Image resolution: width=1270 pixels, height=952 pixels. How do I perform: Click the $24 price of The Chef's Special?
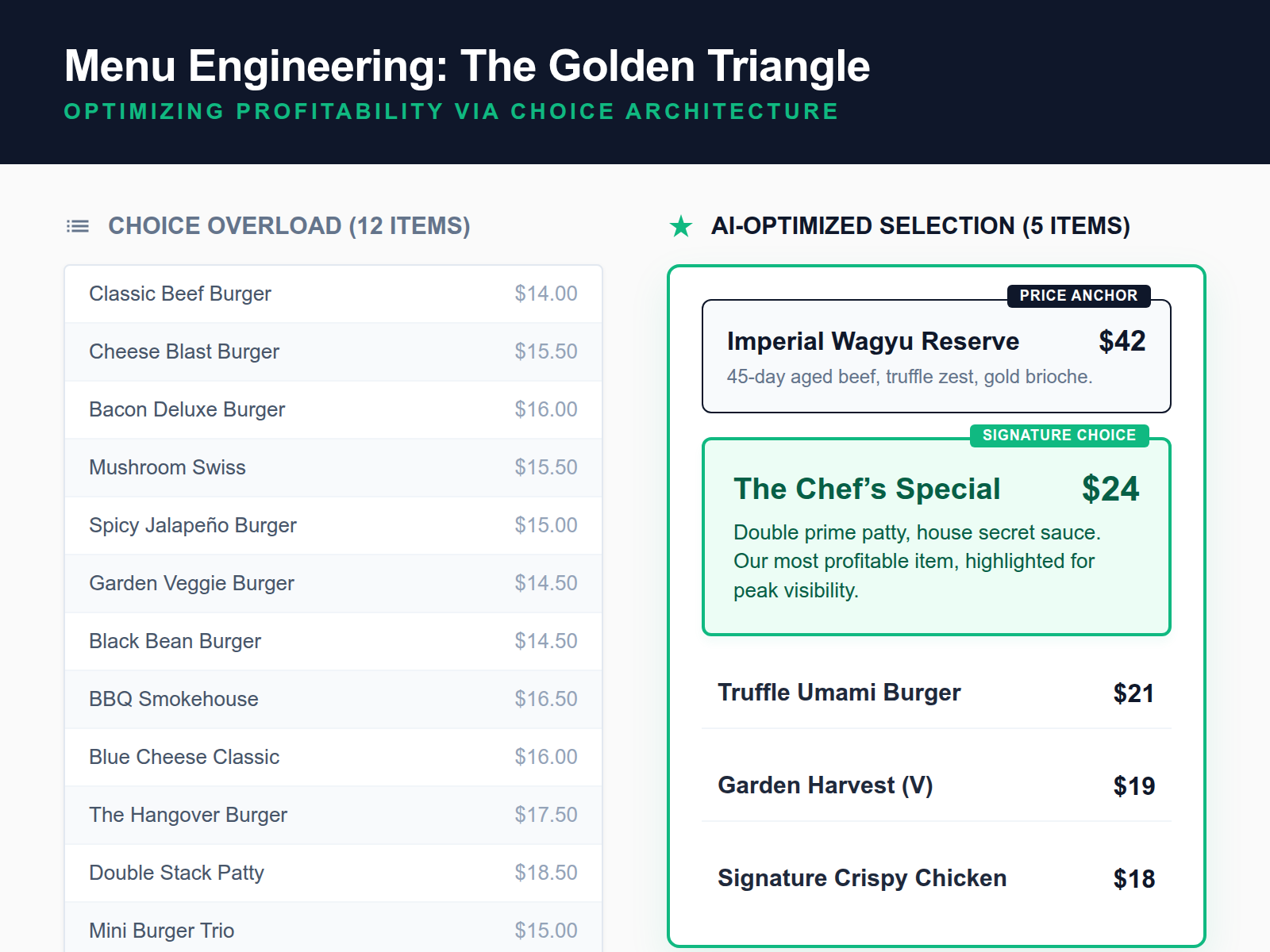1111,489
